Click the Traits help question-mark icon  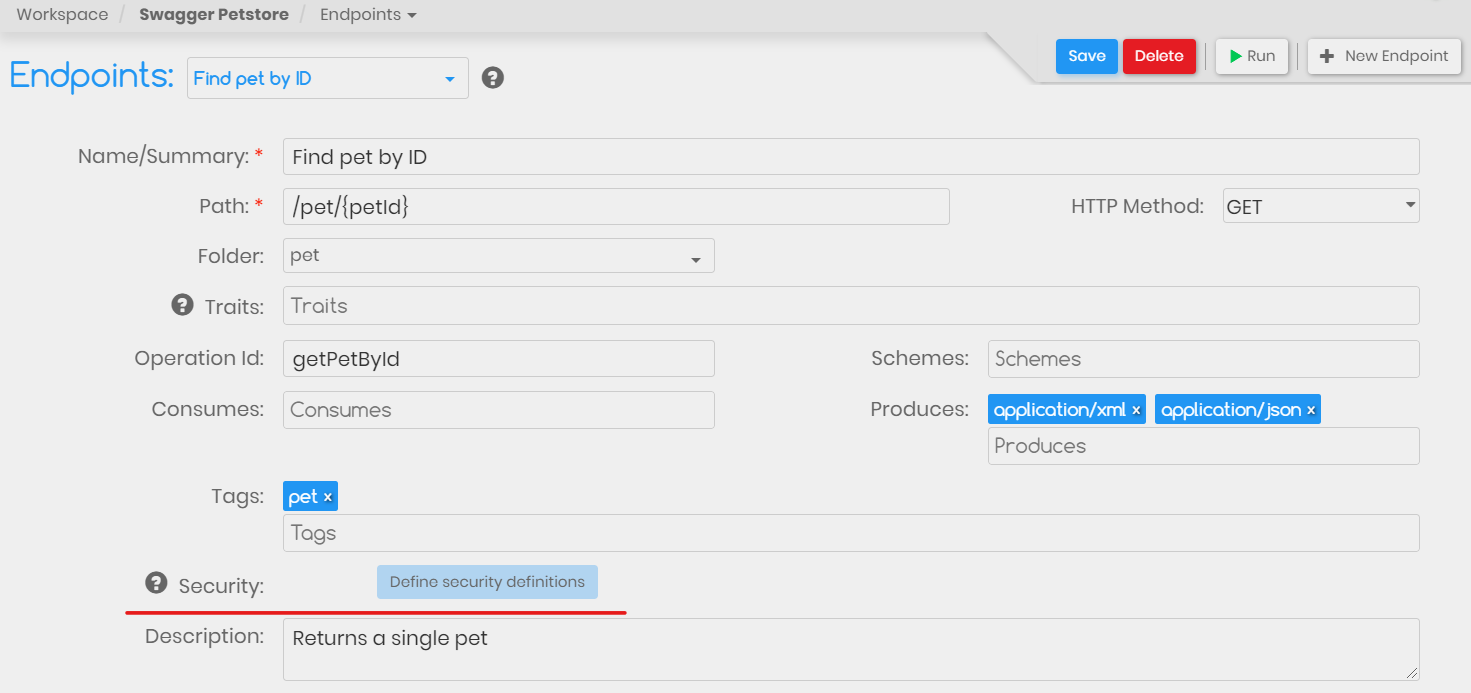click(182, 305)
